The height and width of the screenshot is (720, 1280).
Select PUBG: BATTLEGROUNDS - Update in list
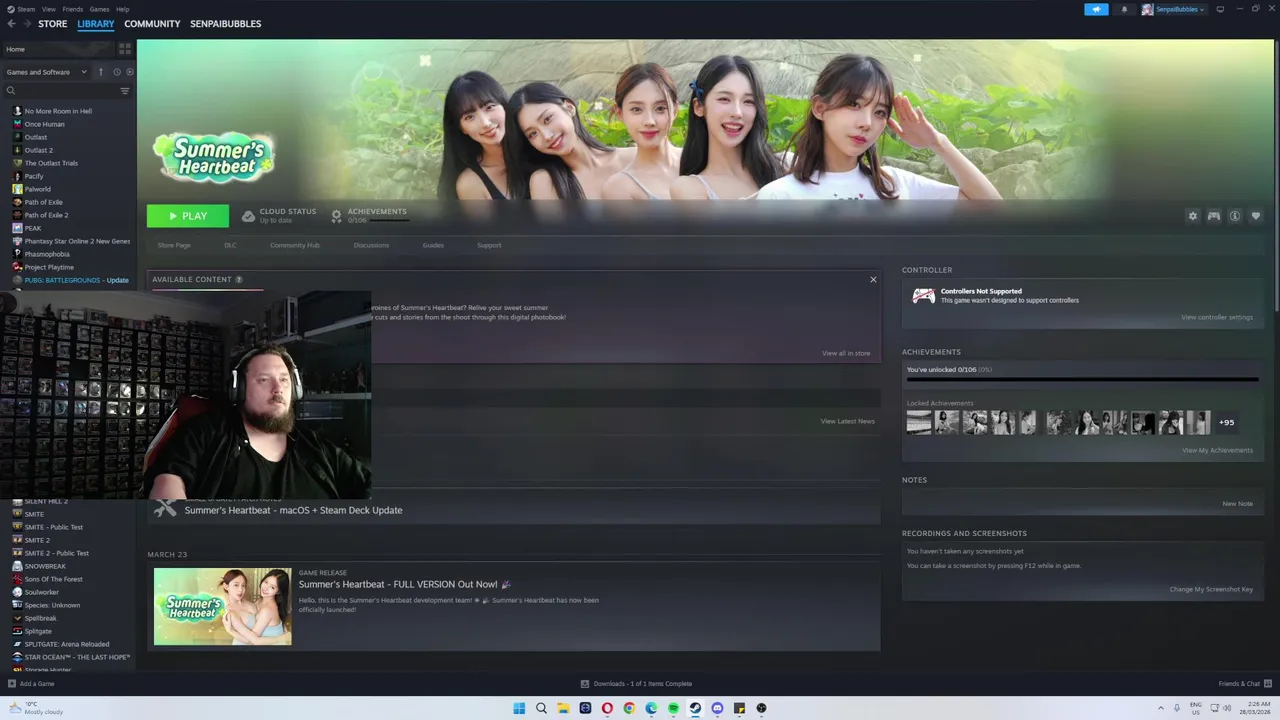click(x=76, y=280)
